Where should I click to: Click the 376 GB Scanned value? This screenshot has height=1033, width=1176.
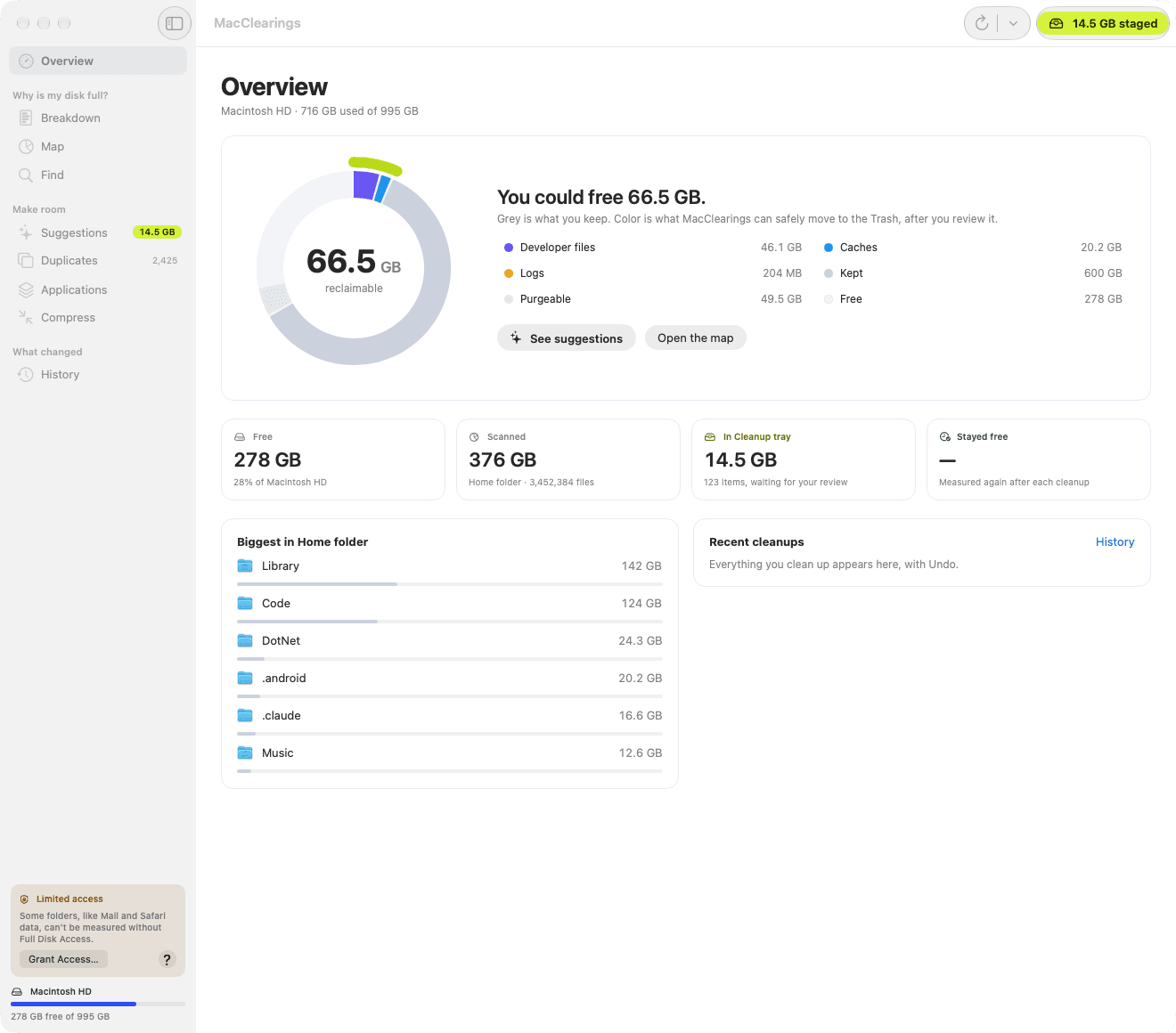pyautogui.click(x=502, y=460)
